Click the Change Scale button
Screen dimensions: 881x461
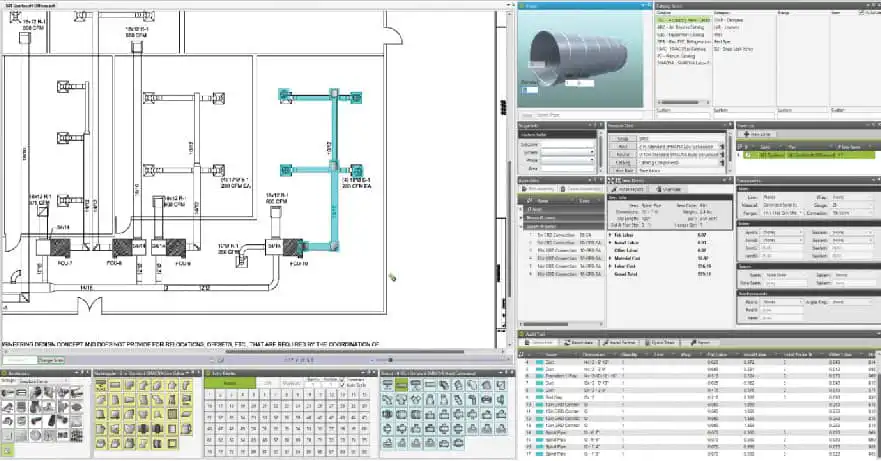(x=51, y=360)
